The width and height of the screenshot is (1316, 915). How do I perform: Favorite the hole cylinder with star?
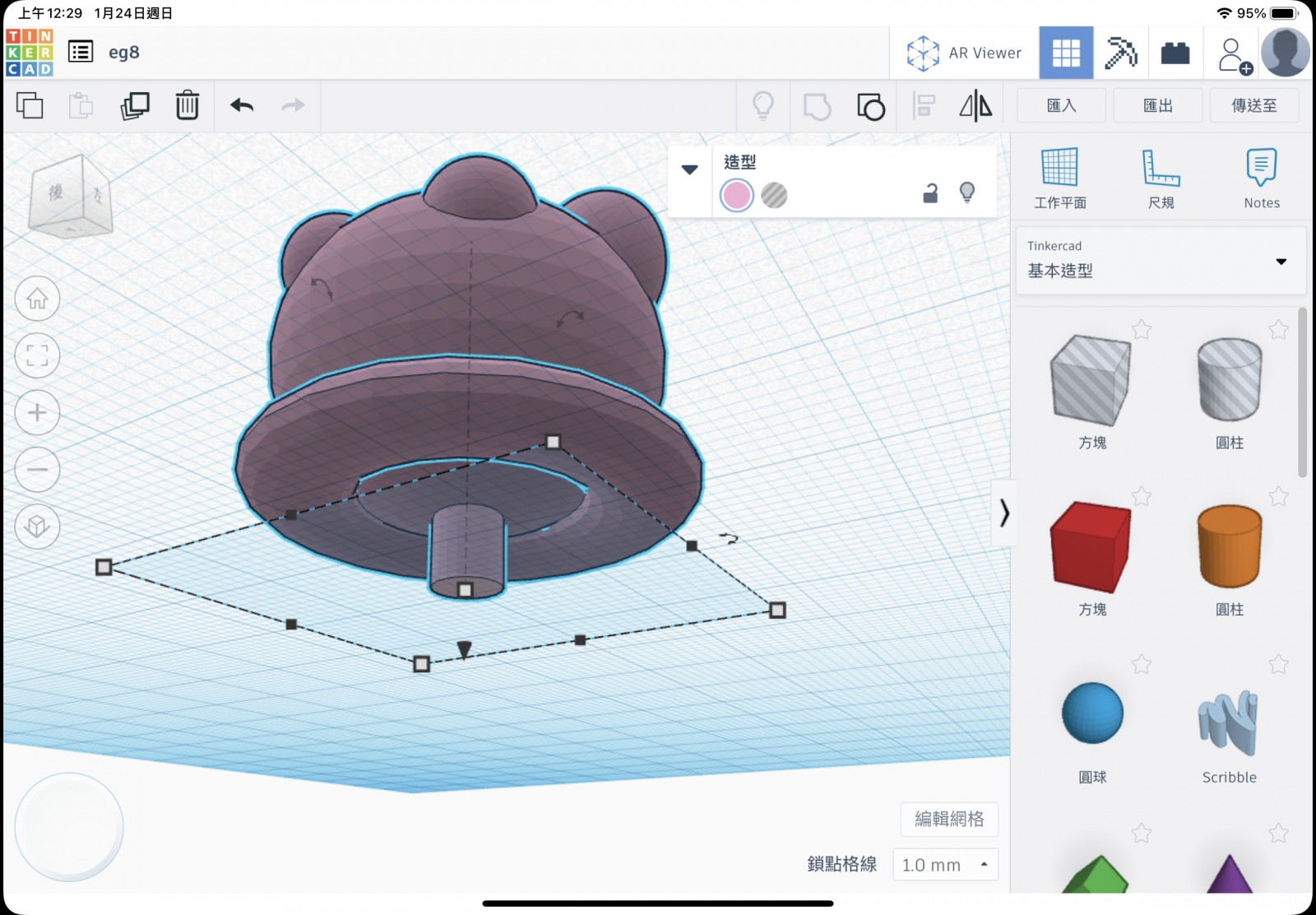1278,330
